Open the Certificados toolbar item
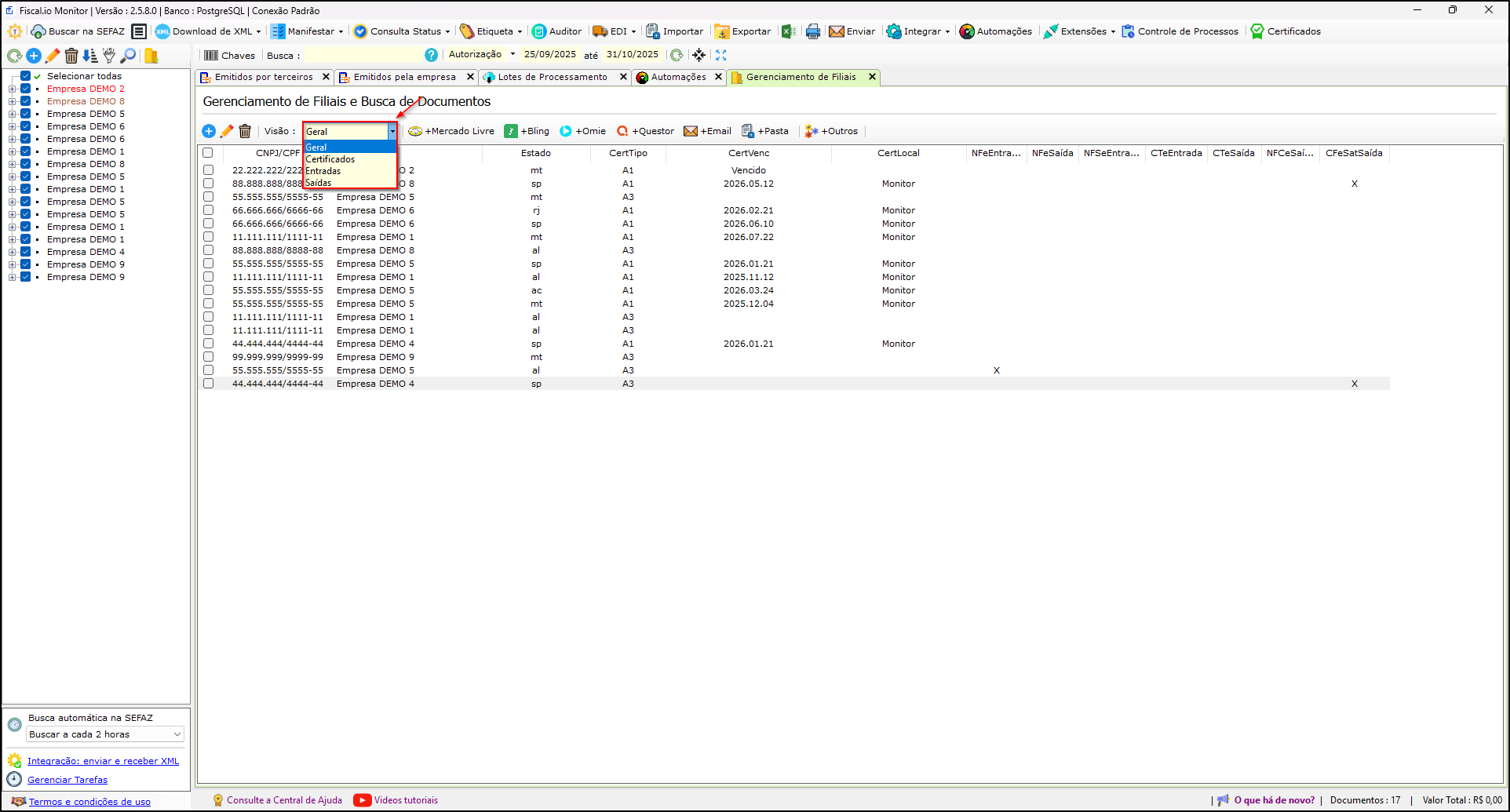 [1286, 31]
